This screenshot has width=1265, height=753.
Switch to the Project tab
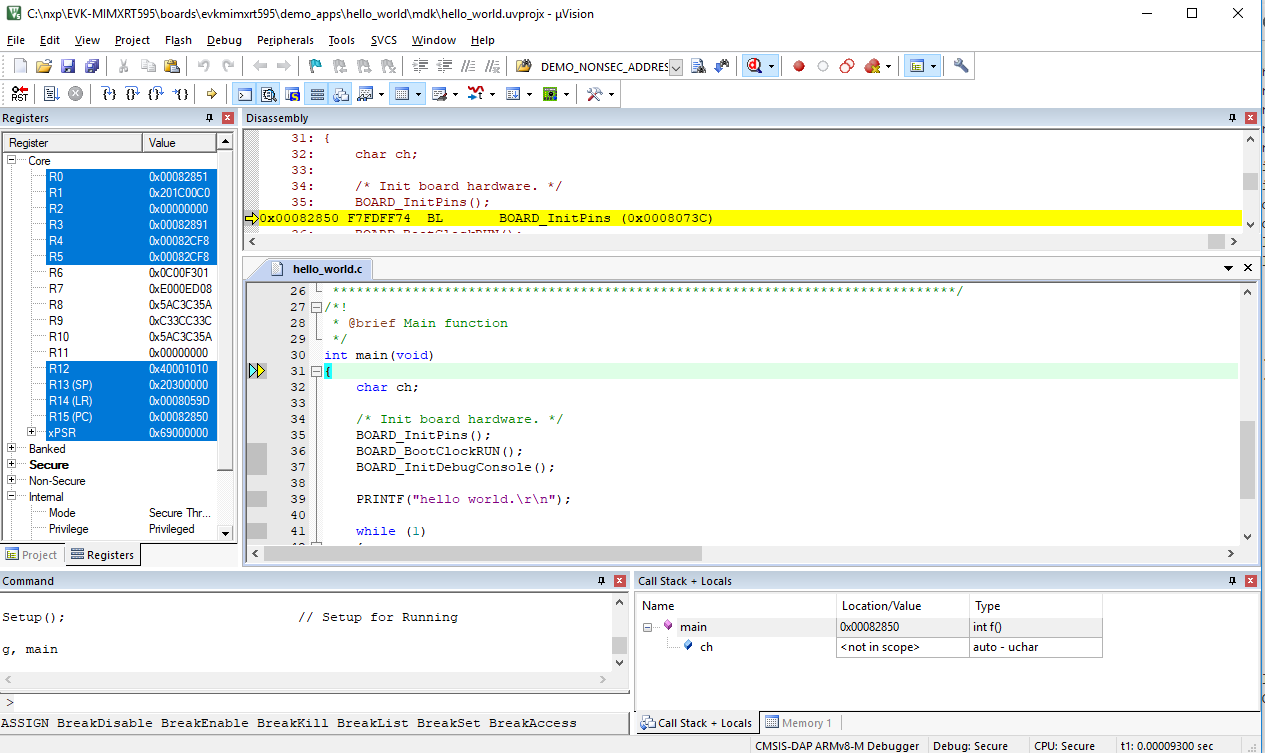tap(32, 555)
